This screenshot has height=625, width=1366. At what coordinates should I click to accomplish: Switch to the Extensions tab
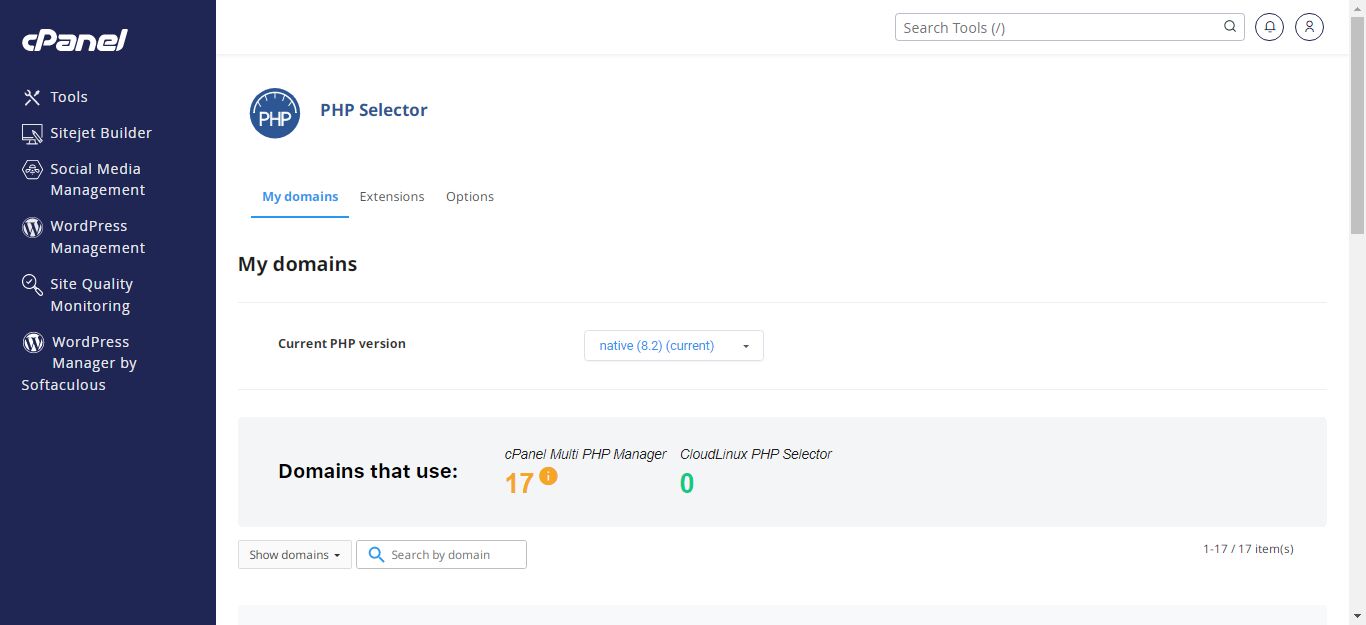pyautogui.click(x=392, y=196)
